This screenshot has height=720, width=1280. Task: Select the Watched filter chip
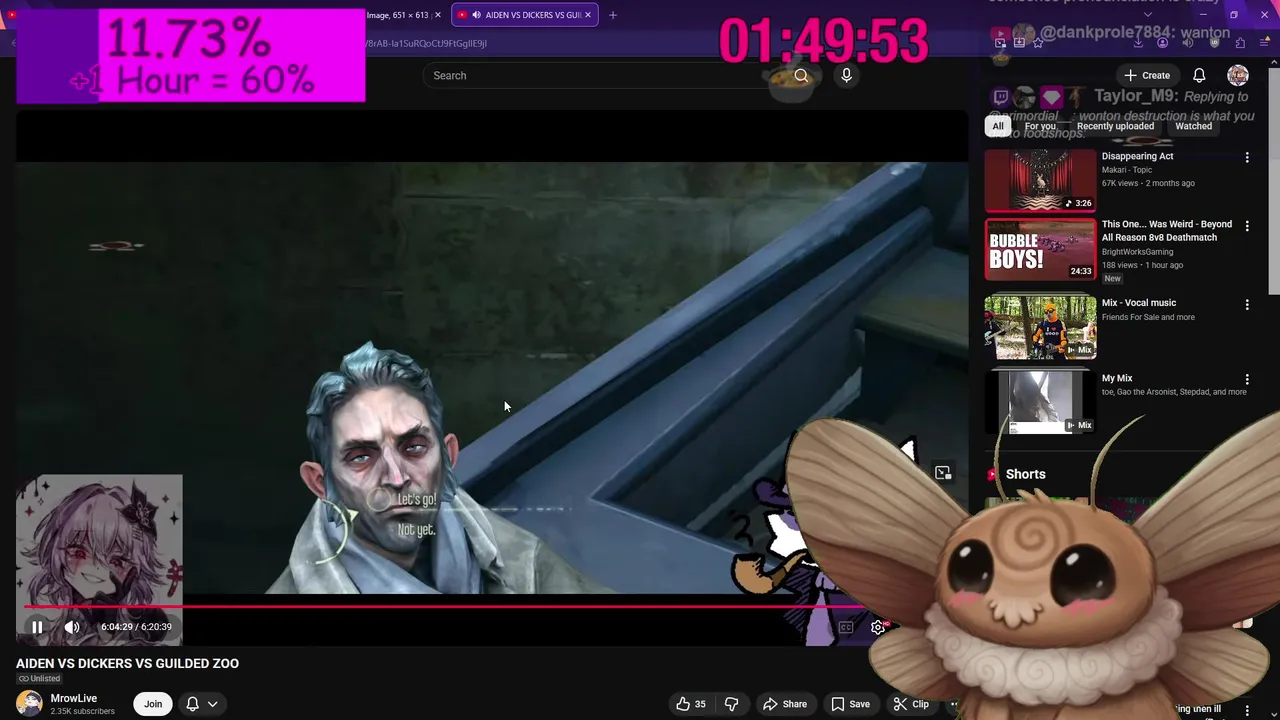[x=1193, y=126]
